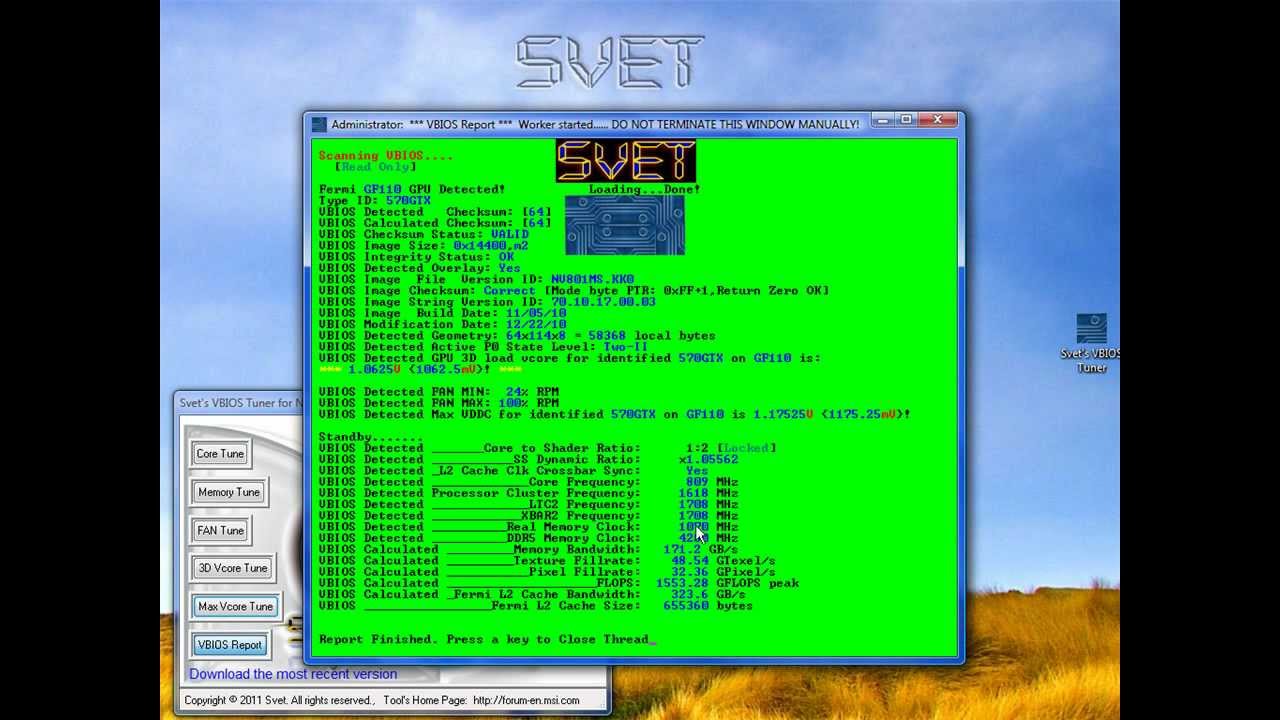Choose the Max Vcore Tune button
1280x720 pixels.
(235, 606)
